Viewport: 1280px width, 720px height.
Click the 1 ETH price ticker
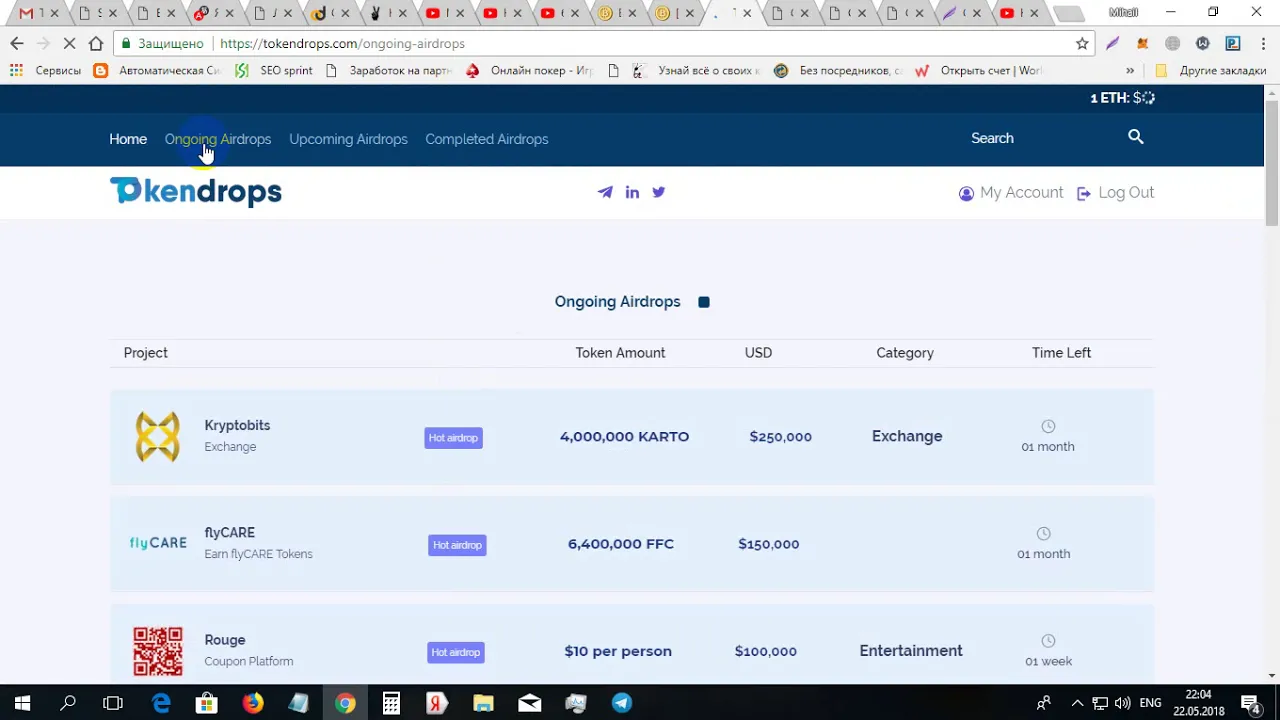click(1122, 98)
